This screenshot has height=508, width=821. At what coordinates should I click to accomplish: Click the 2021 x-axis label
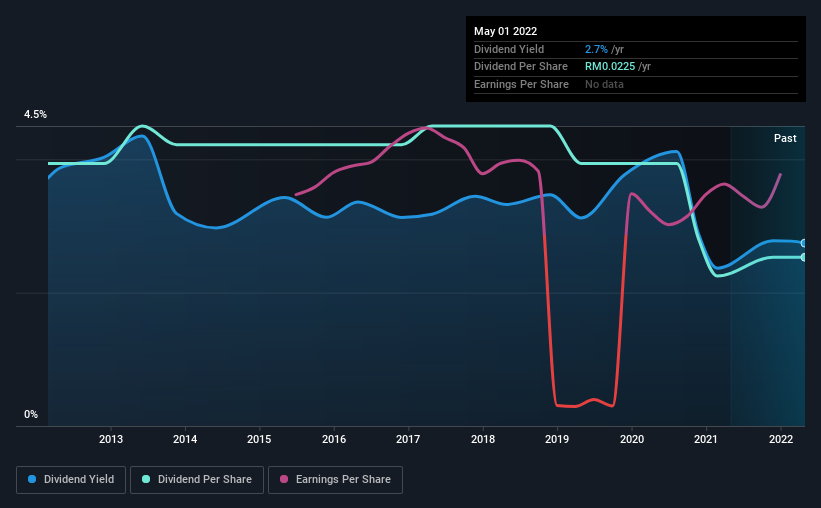tap(706, 439)
